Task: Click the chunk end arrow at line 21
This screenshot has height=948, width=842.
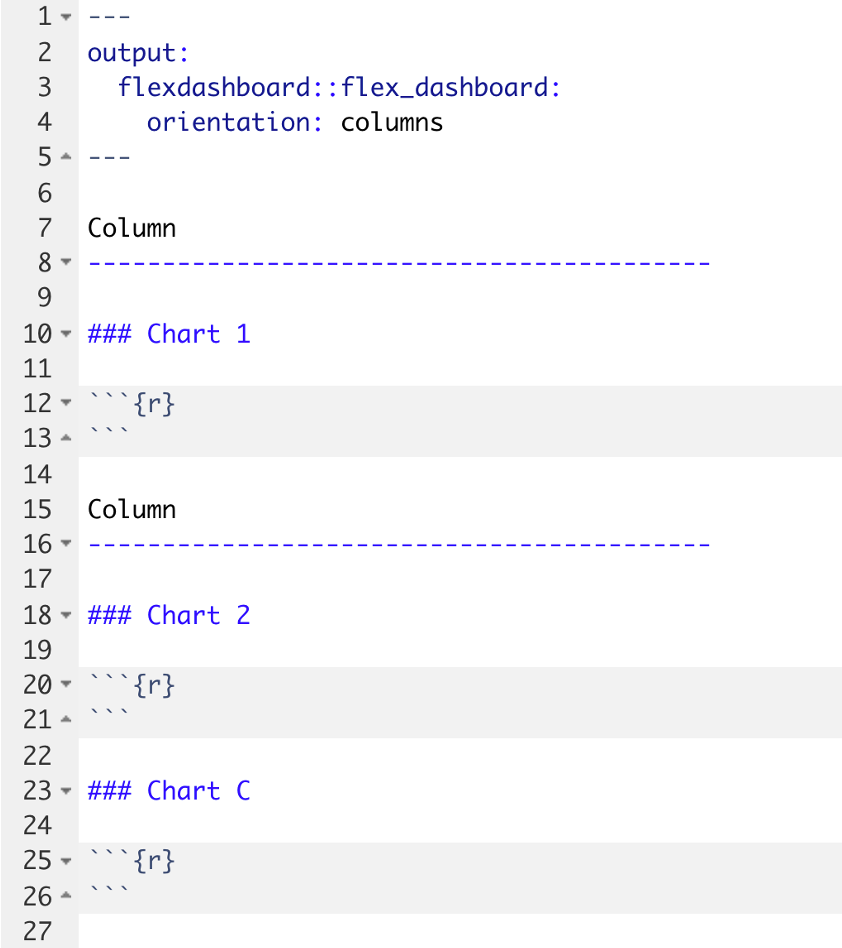Action: point(66,719)
